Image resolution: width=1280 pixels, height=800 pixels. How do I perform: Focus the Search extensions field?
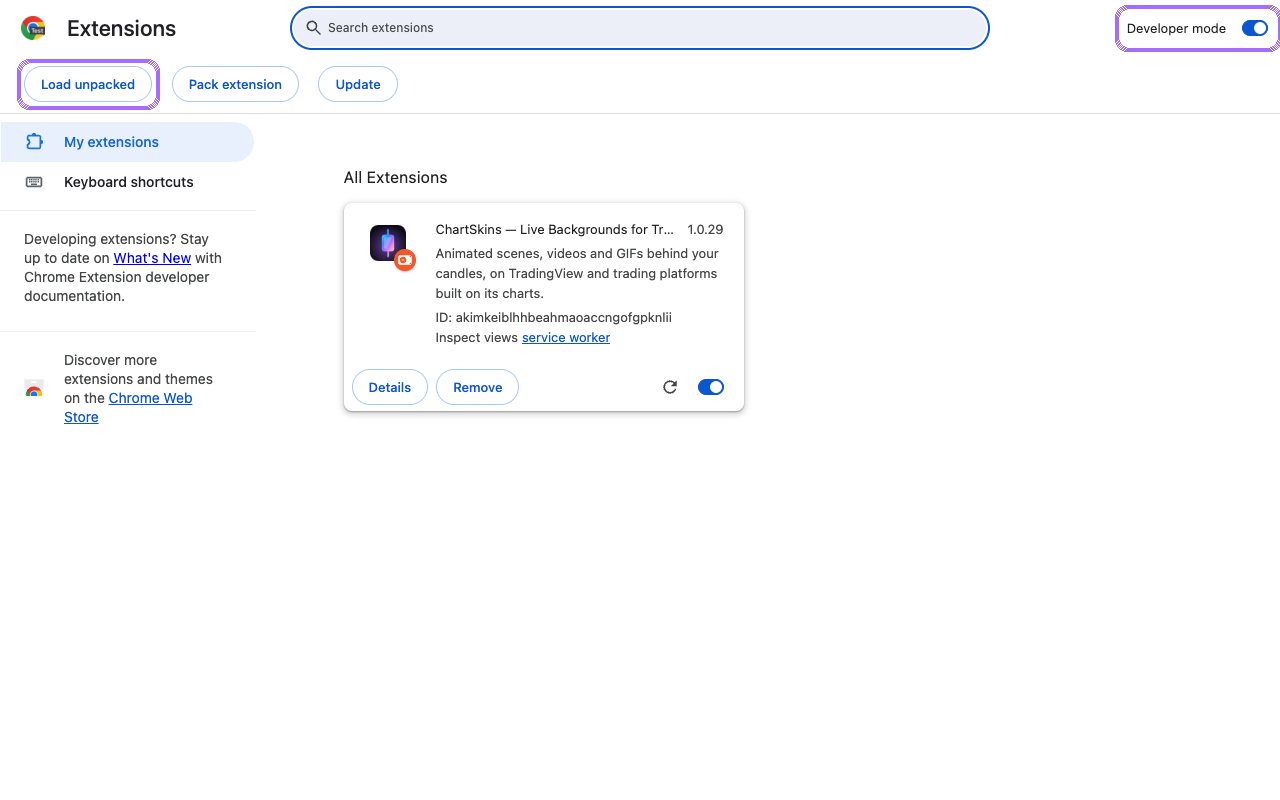click(640, 28)
